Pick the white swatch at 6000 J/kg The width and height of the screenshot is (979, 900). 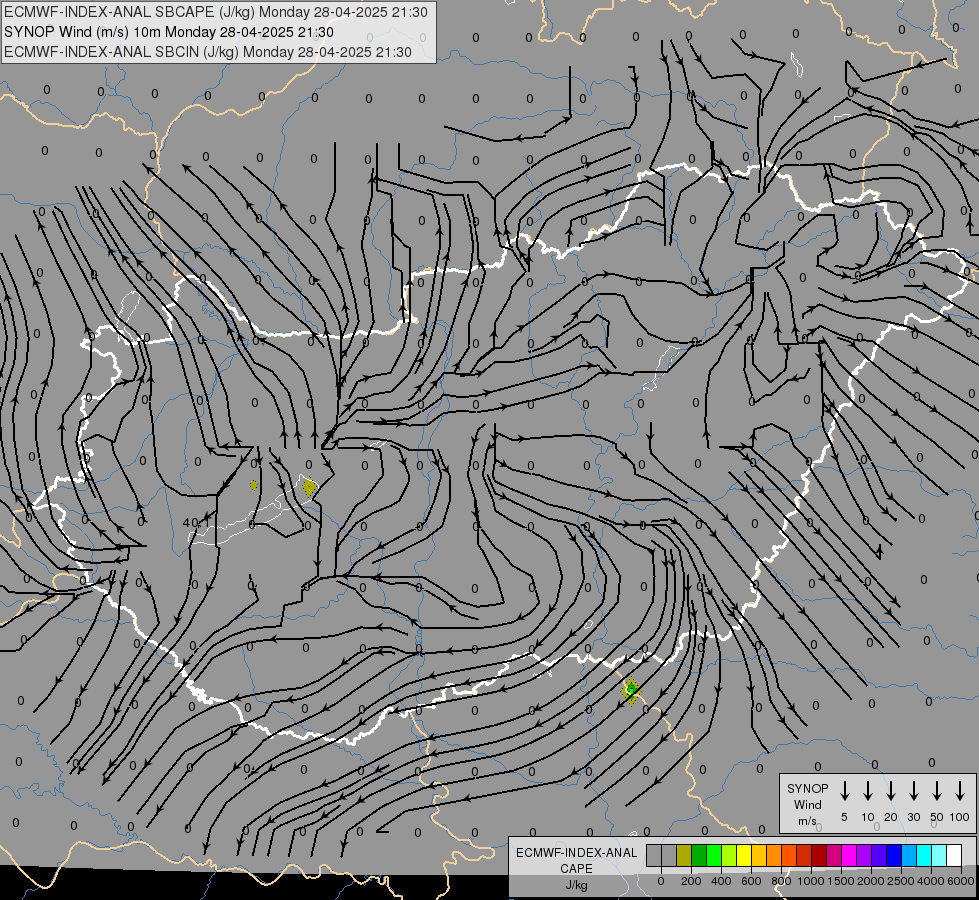[x=953, y=855]
